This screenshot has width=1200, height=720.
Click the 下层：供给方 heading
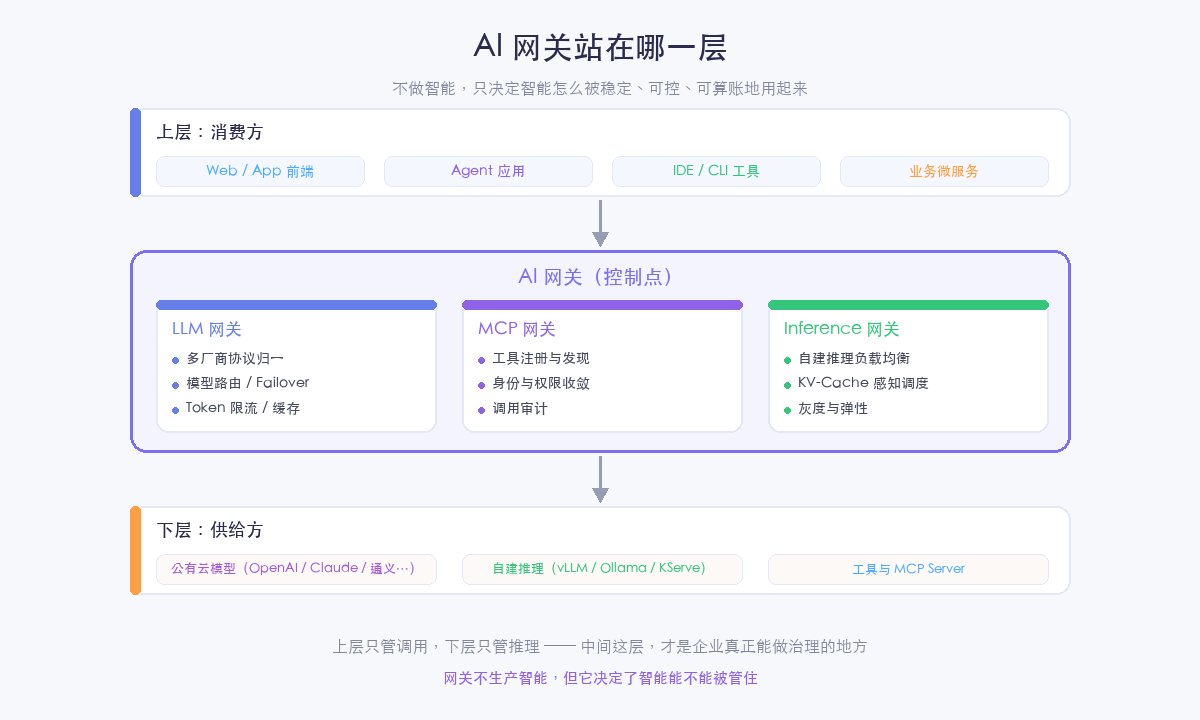click(210, 530)
